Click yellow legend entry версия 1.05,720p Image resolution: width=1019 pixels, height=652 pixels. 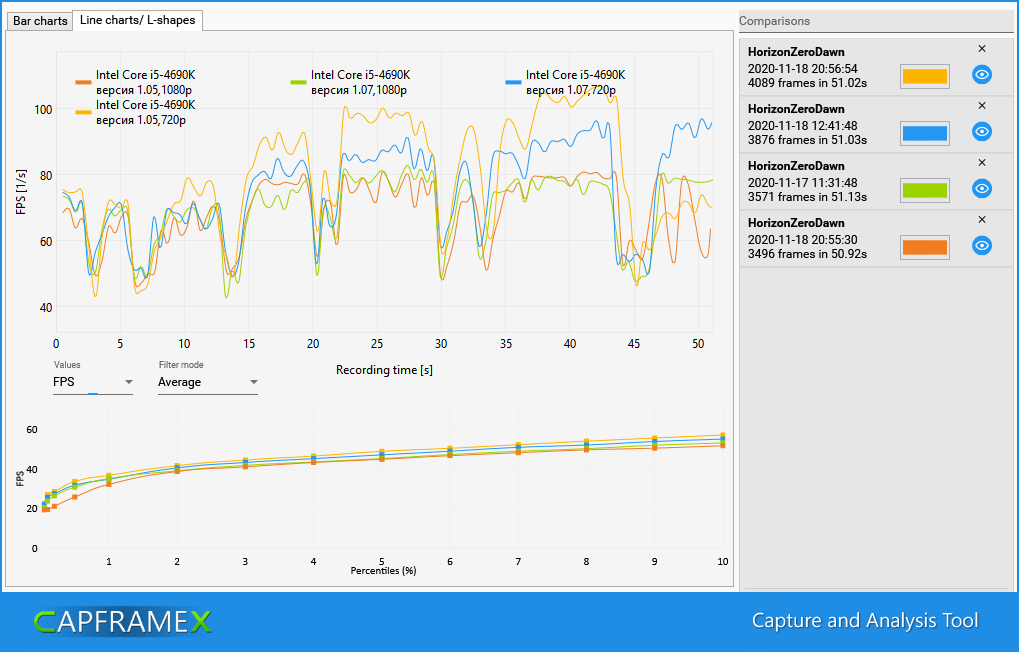pyautogui.click(x=135, y=112)
